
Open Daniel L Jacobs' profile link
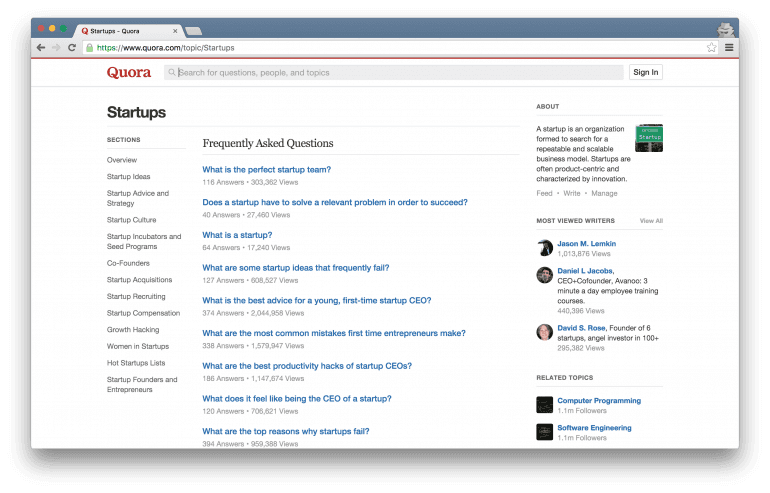click(x=585, y=271)
